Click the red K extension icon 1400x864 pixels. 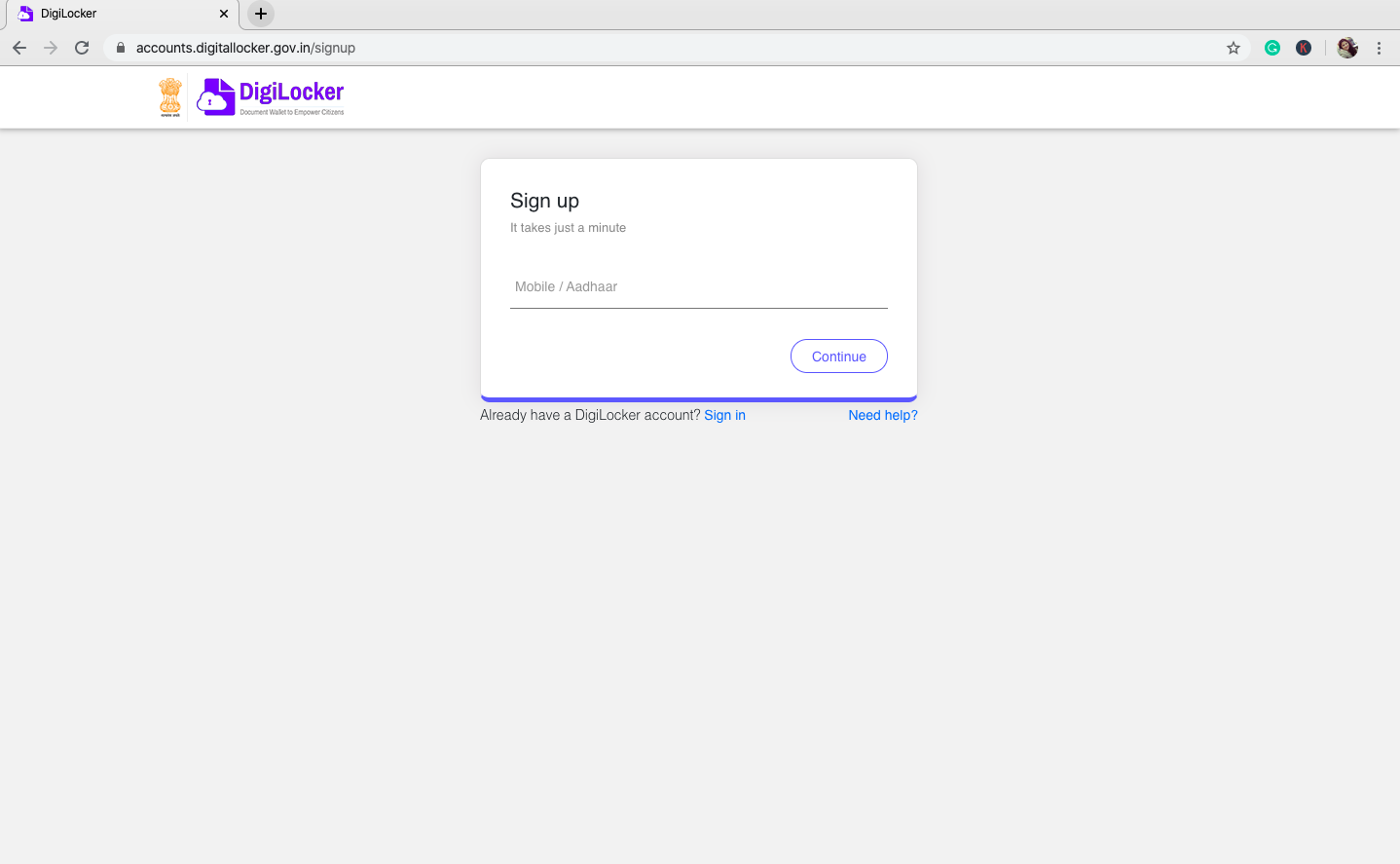(1304, 48)
